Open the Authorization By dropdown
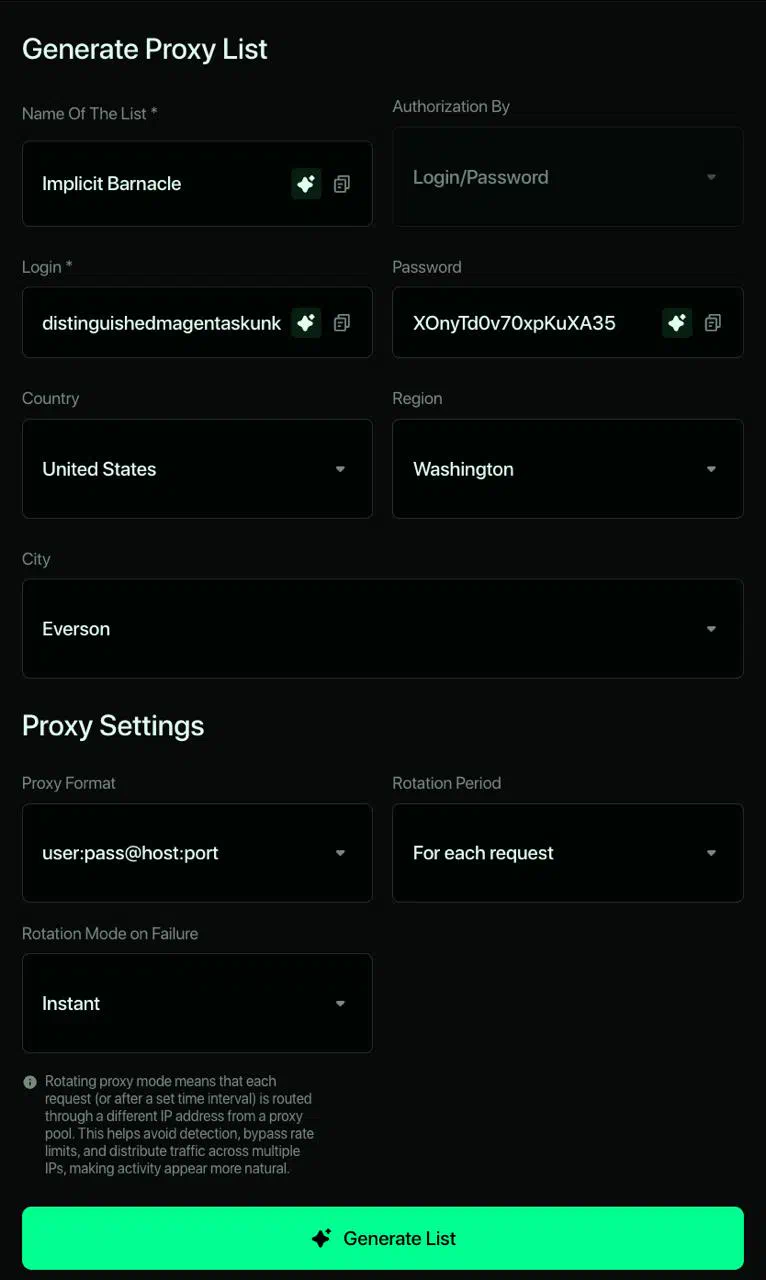 [567, 177]
